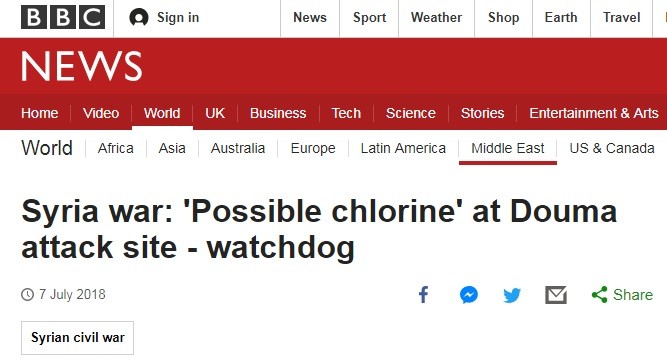Open the Sport section
Viewport: 667px width, 362px height.
pos(369,17)
